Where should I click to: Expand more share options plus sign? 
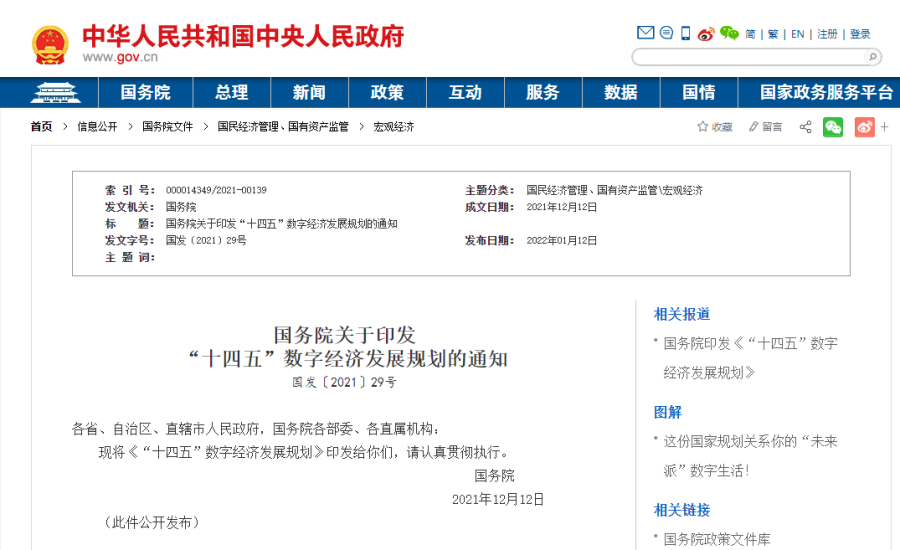coord(885,127)
